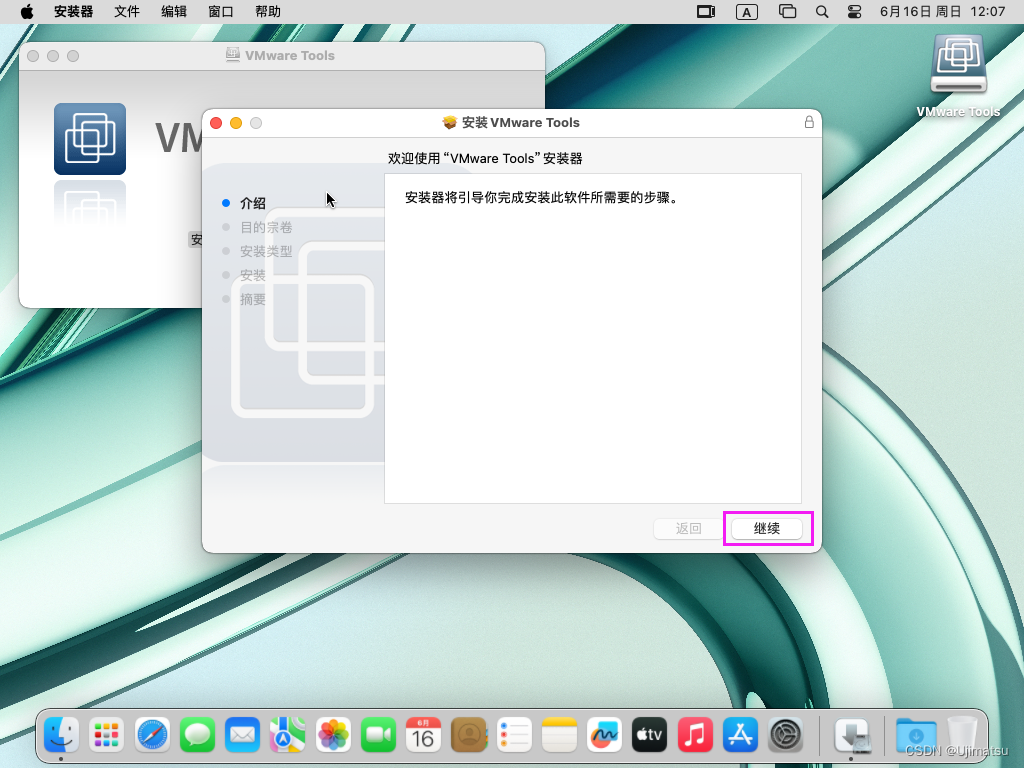Select the 摘要 step in sidebar
1024x768 pixels.
pyautogui.click(x=253, y=299)
